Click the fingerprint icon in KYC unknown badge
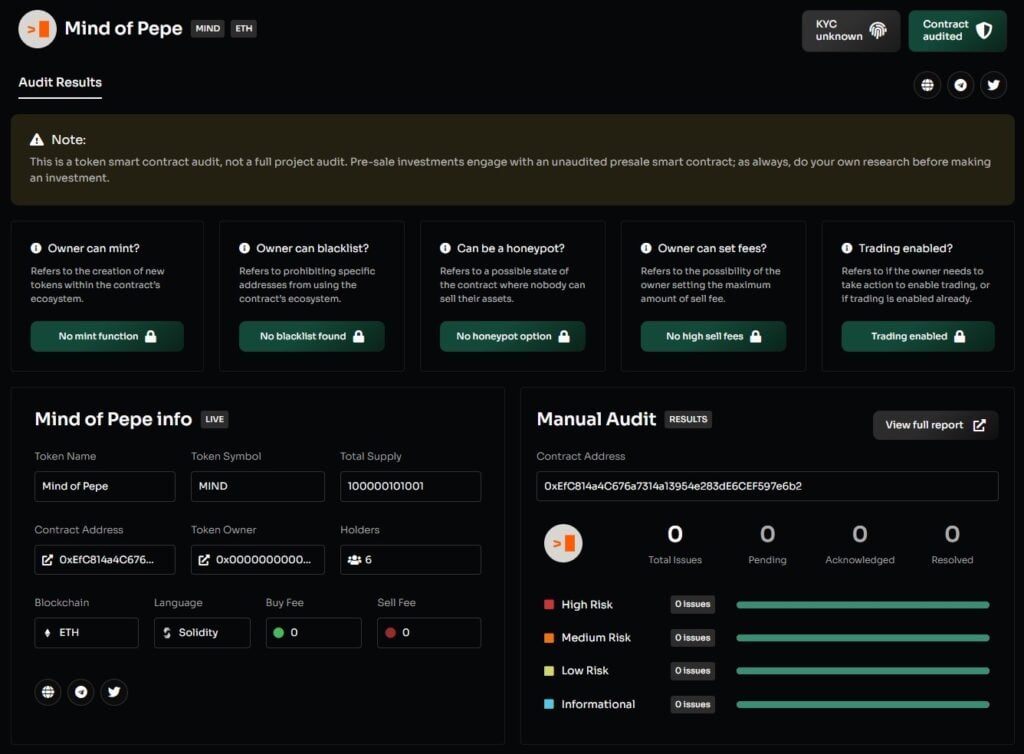The width and height of the screenshot is (1024, 754). pos(878,30)
